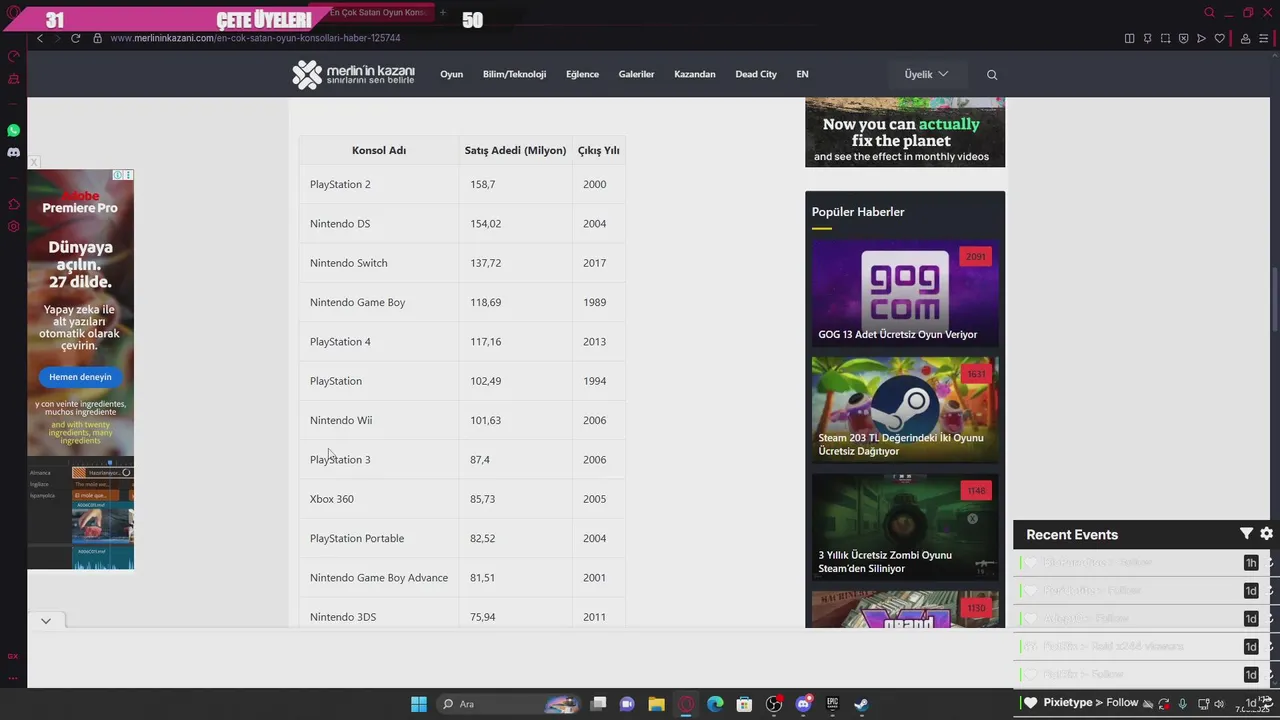Open Steam 203 TL Değerindeki article
This screenshot has width=1280, height=720.
tap(905, 410)
